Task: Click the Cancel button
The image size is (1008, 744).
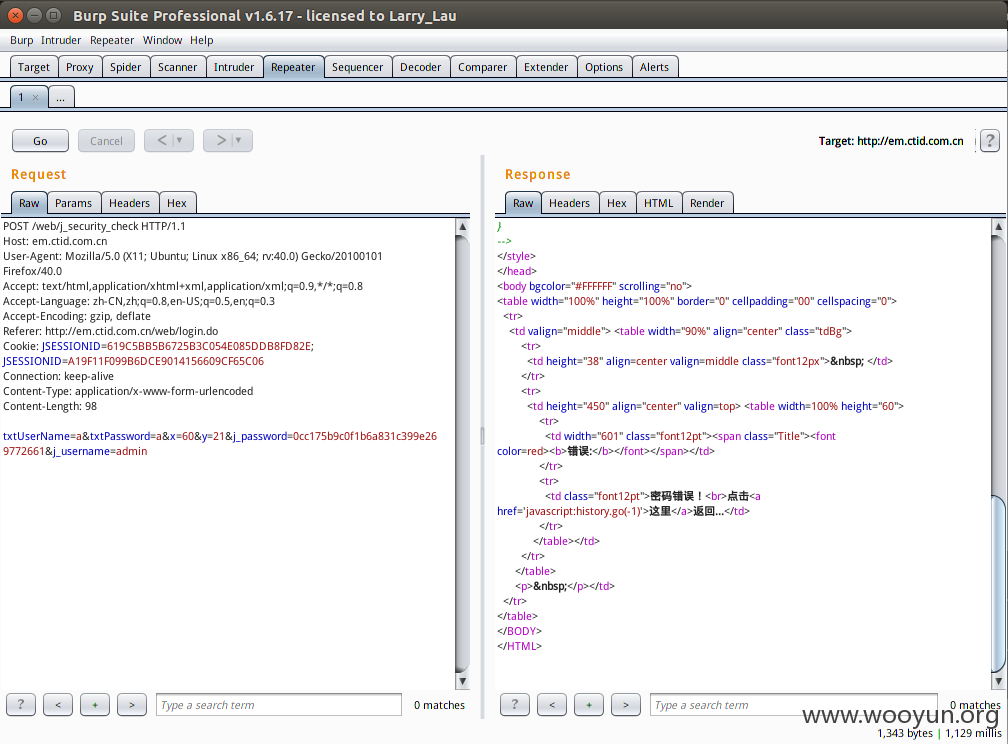Action: [x=106, y=141]
